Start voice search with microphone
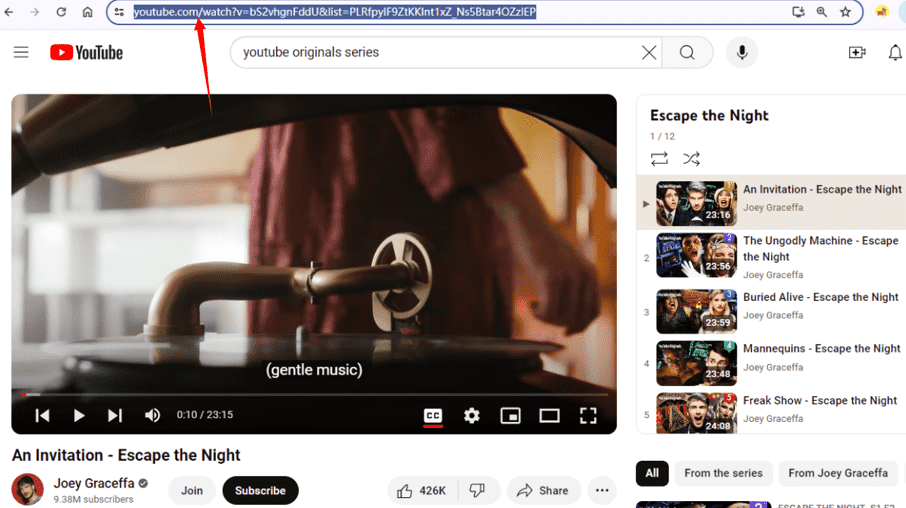 pyautogui.click(x=742, y=53)
